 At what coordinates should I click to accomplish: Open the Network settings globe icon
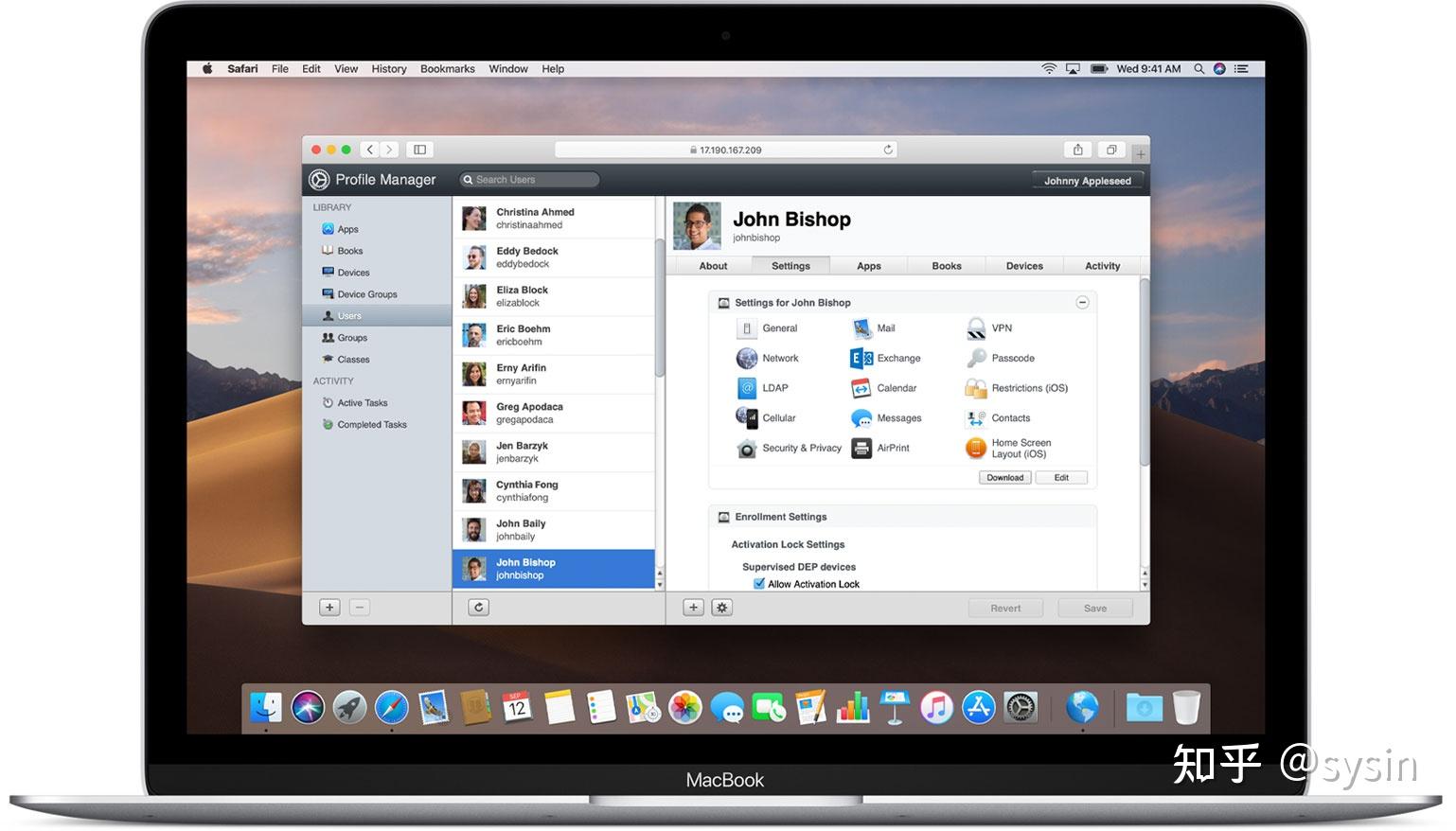[747, 359]
